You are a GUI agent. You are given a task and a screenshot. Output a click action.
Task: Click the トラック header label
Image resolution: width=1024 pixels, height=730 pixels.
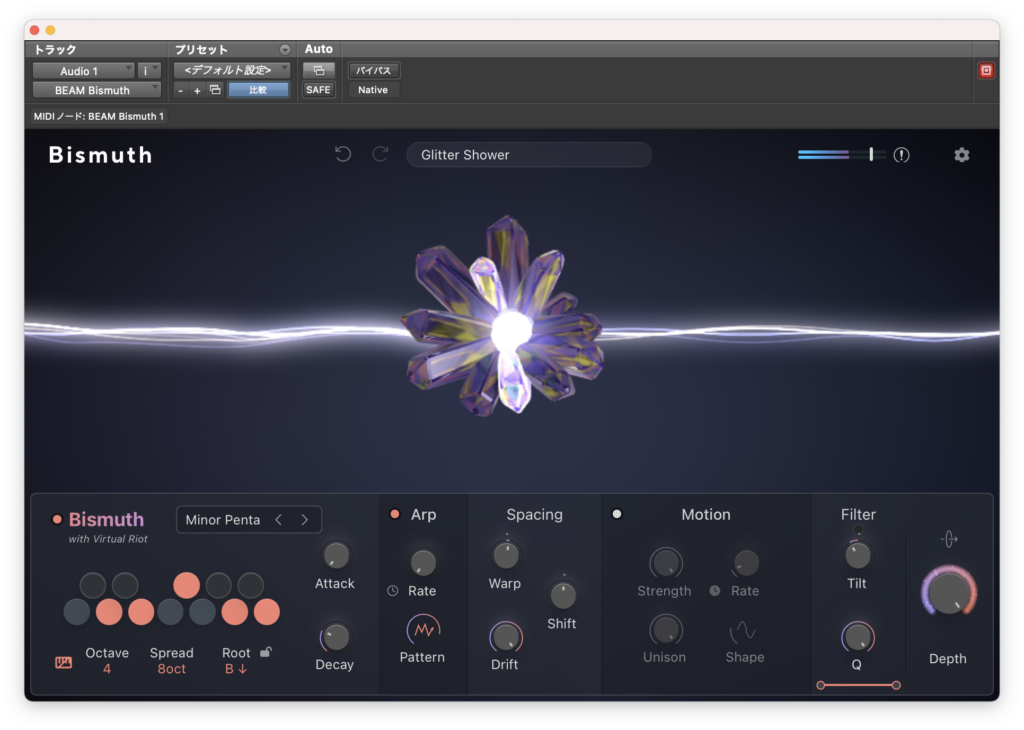coord(56,50)
